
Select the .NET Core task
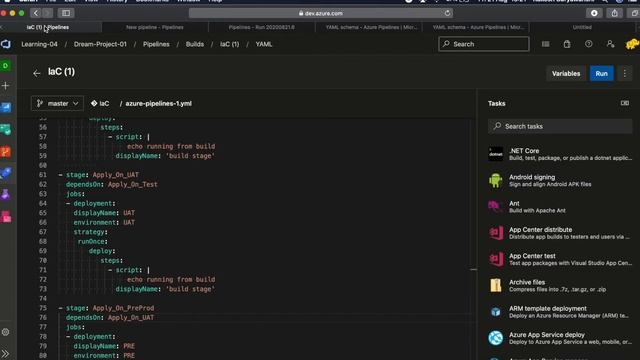click(x=560, y=154)
